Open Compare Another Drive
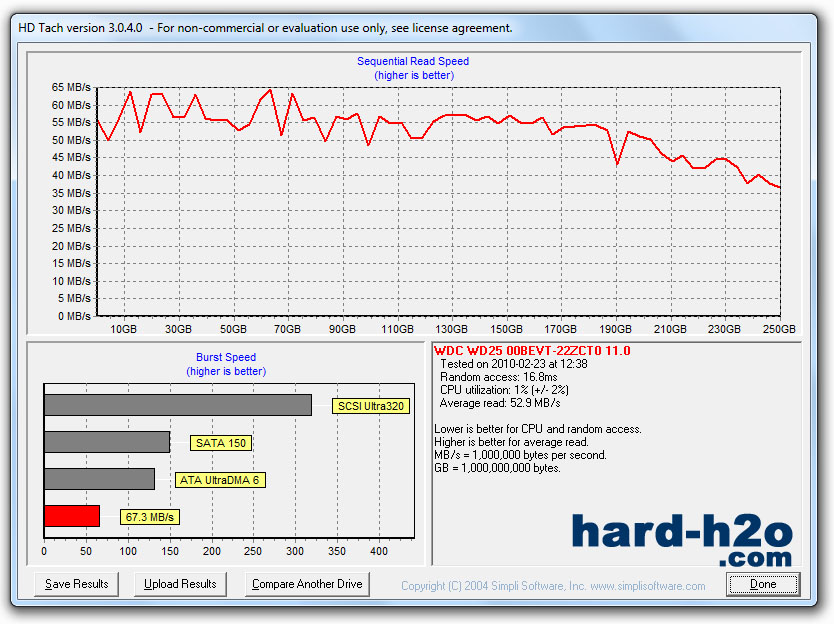 point(307,584)
